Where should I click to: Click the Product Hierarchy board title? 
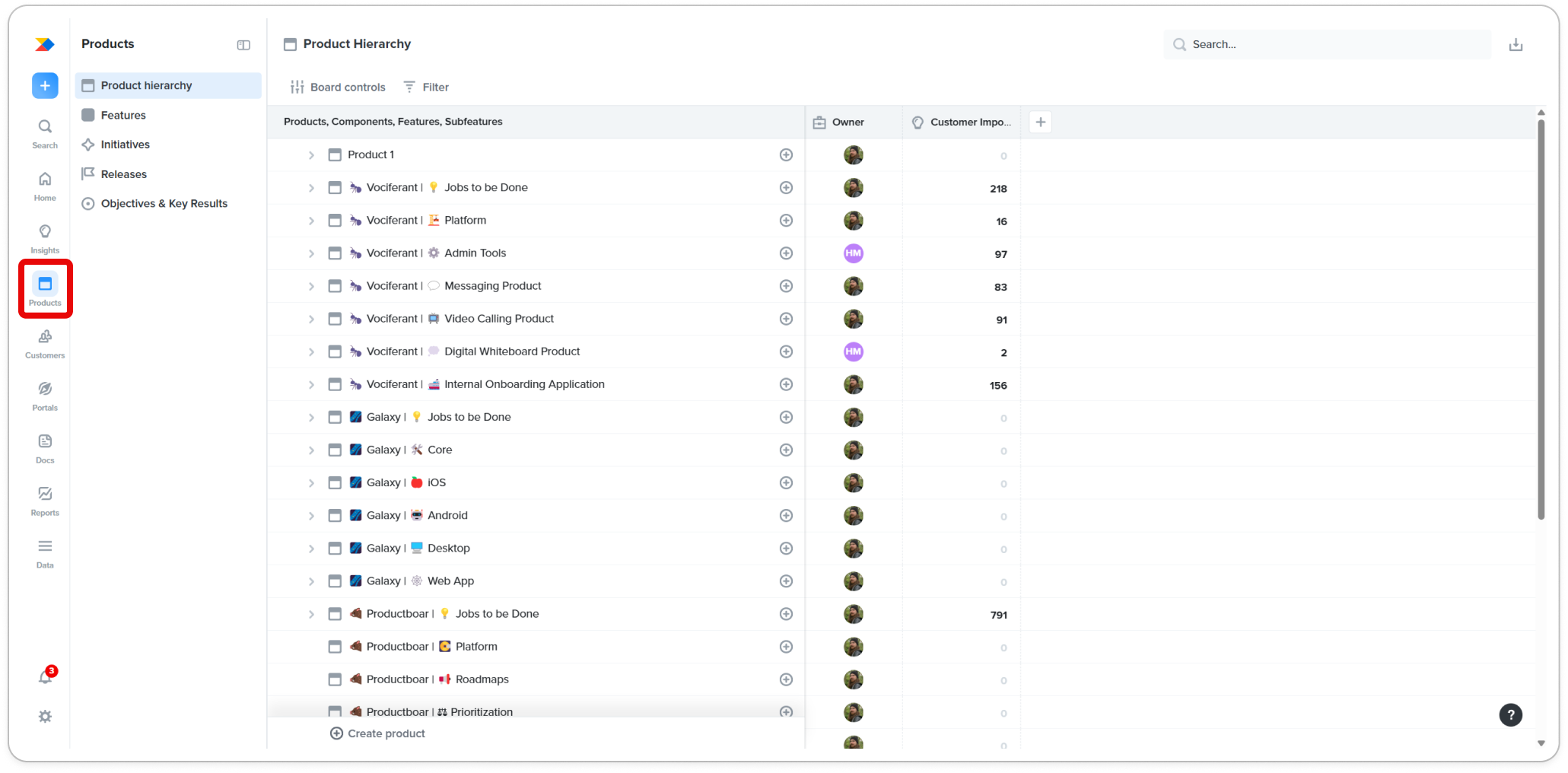point(357,44)
